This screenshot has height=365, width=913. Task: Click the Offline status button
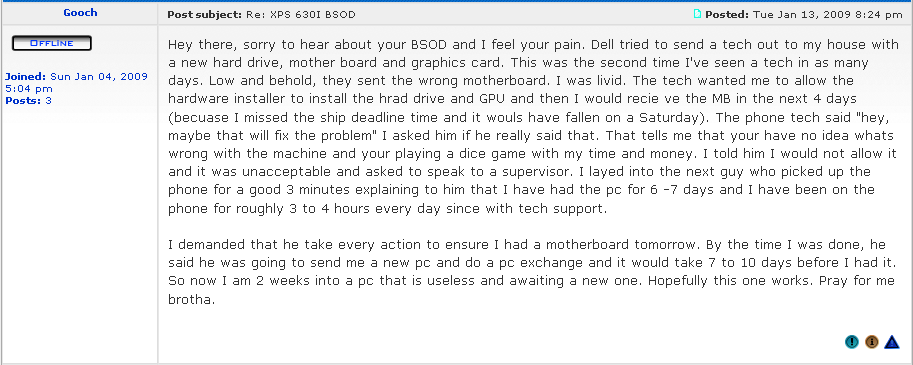coord(52,43)
